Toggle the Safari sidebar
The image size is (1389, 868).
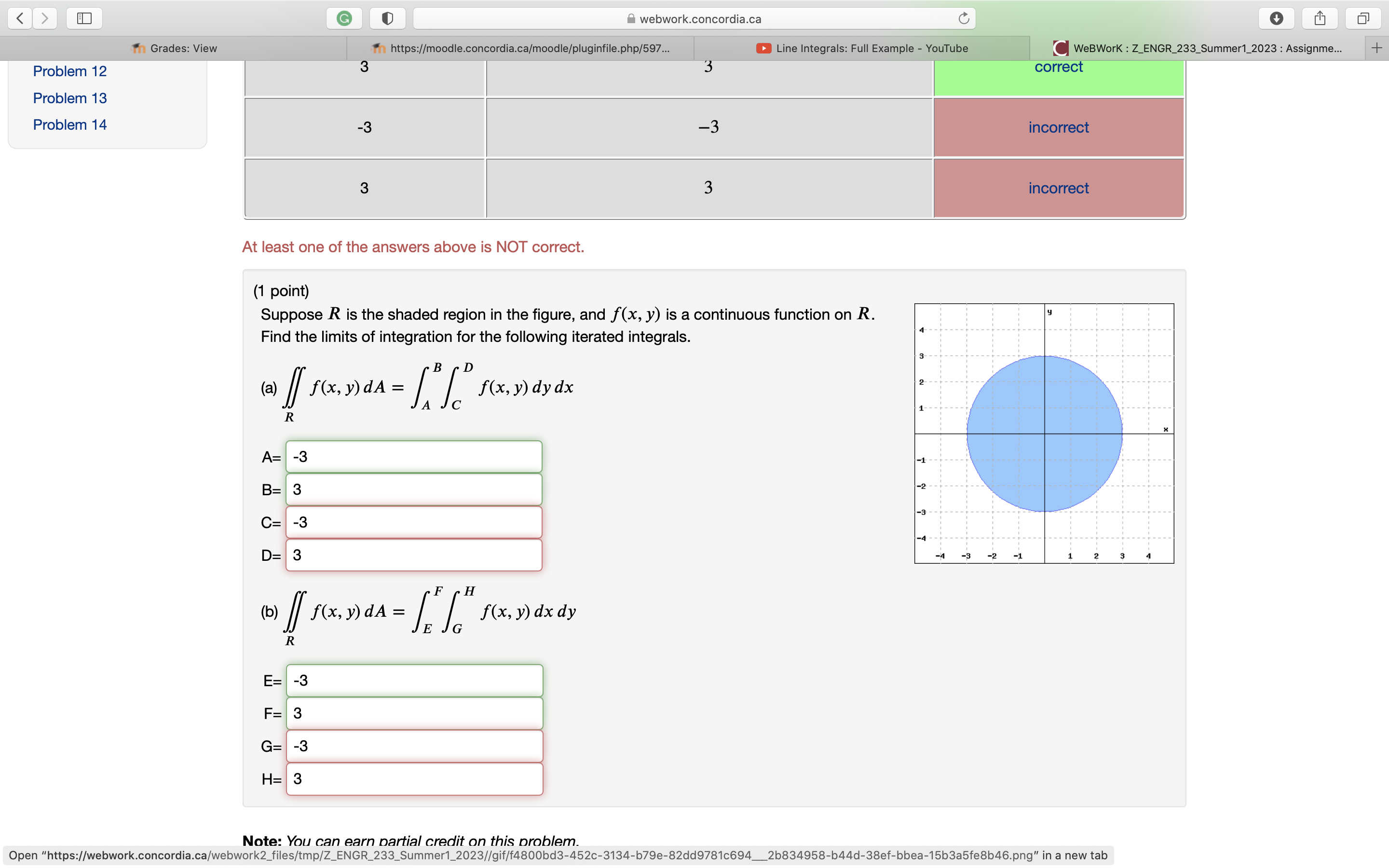pos(84,18)
